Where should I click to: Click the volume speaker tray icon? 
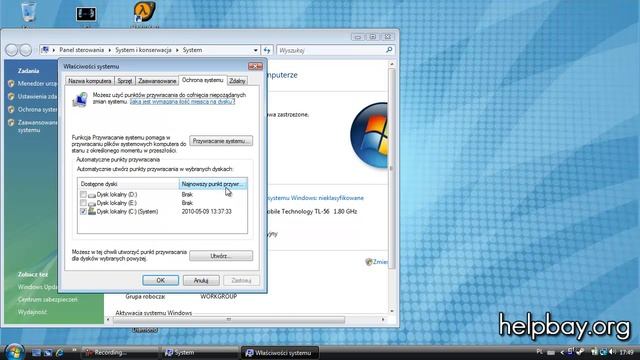pyautogui.click(x=612, y=352)
